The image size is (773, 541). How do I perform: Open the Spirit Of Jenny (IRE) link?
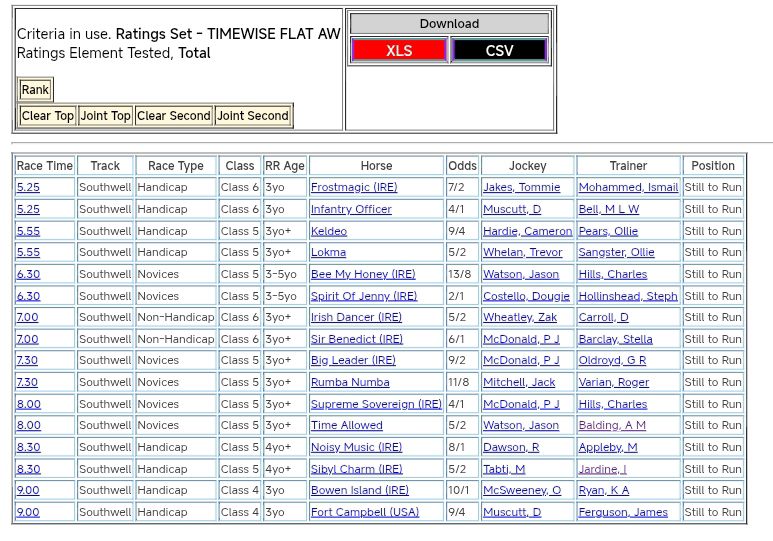[364, 296]
